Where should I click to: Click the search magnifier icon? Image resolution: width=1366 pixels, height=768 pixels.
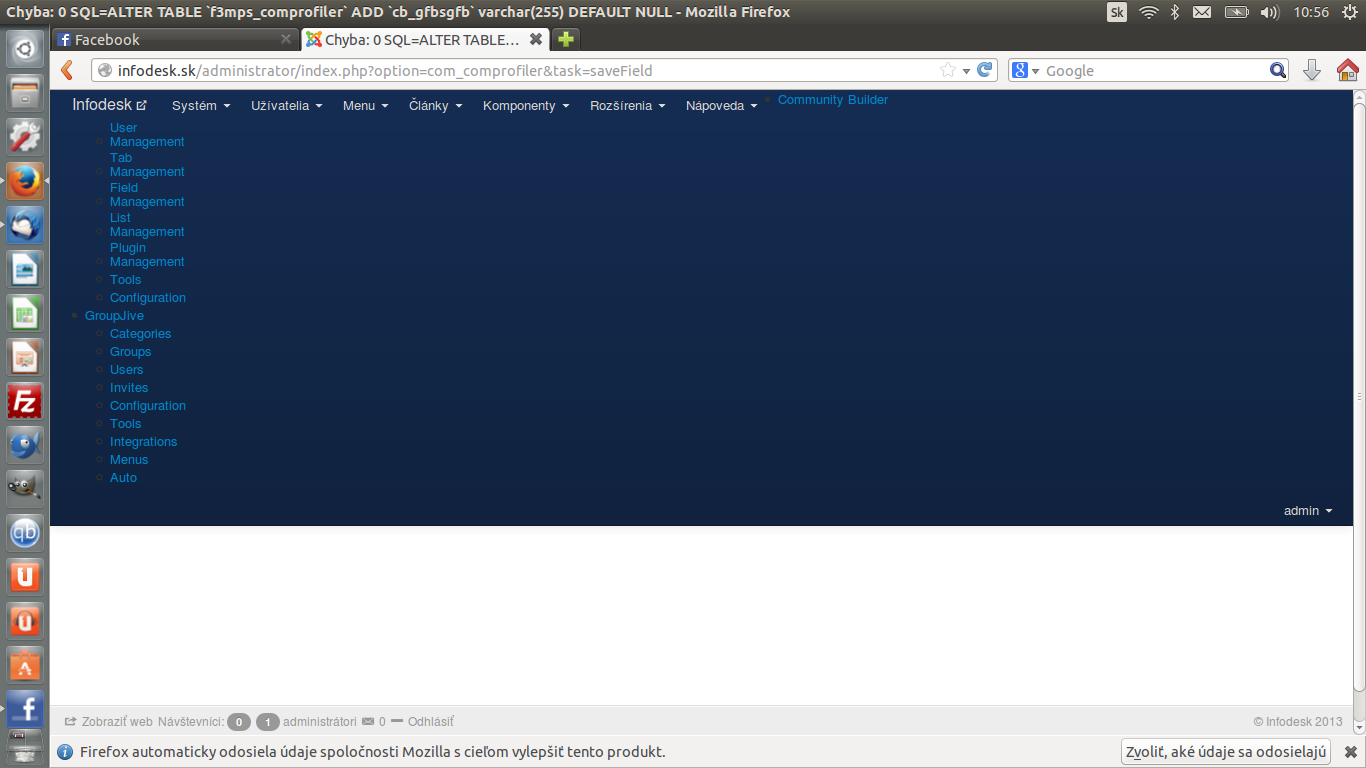pyautogui.click(x=1278, y=70)
